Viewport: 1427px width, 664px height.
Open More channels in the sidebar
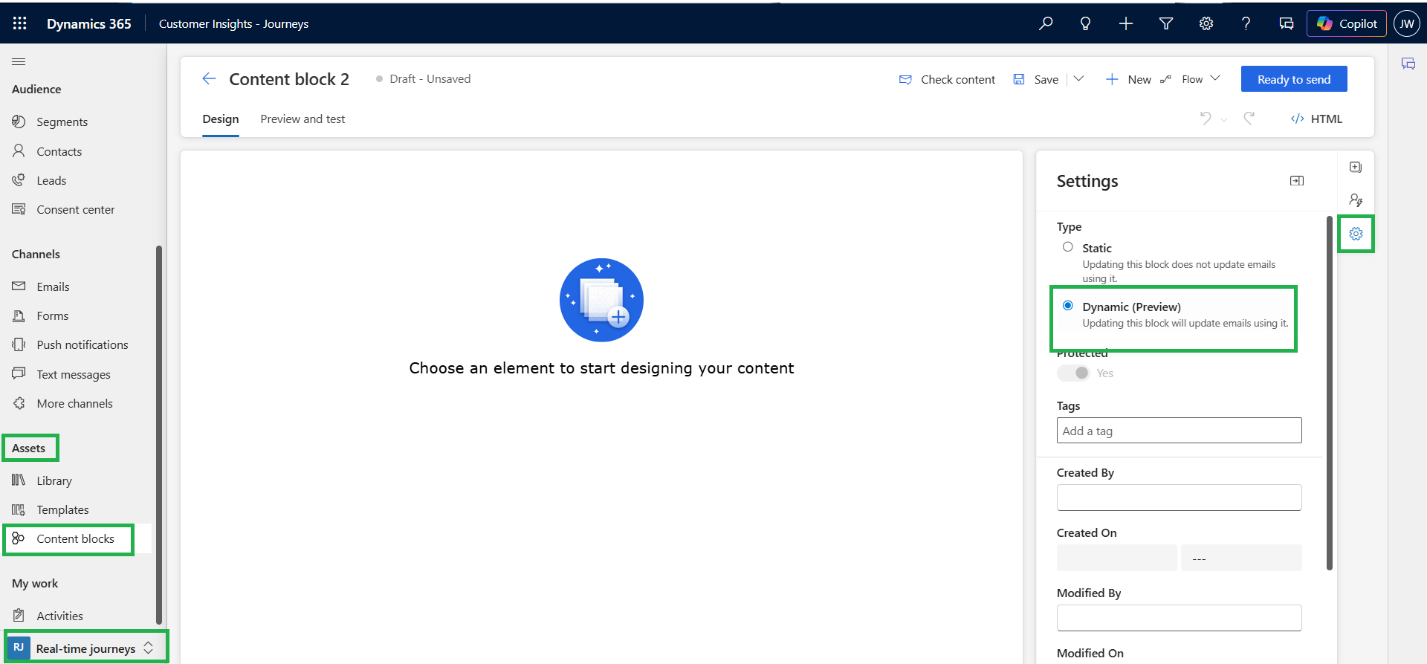[x=74, y=404]
